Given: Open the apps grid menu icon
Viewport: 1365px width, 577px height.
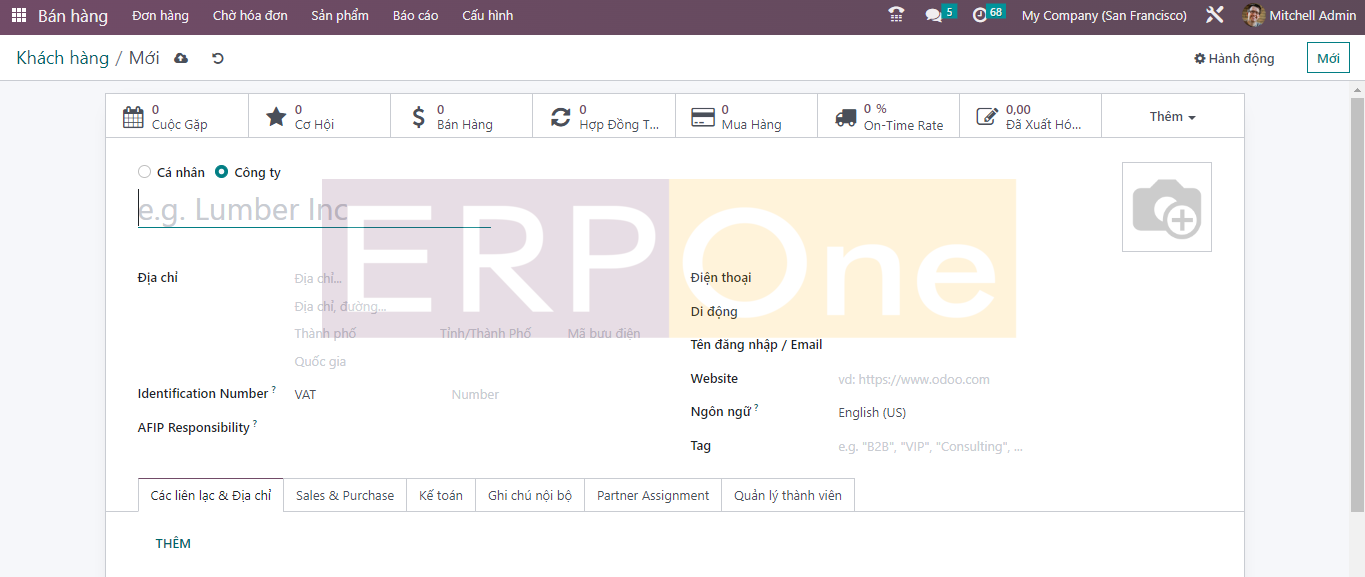Looking at the screenshot, I should point(19,16).
